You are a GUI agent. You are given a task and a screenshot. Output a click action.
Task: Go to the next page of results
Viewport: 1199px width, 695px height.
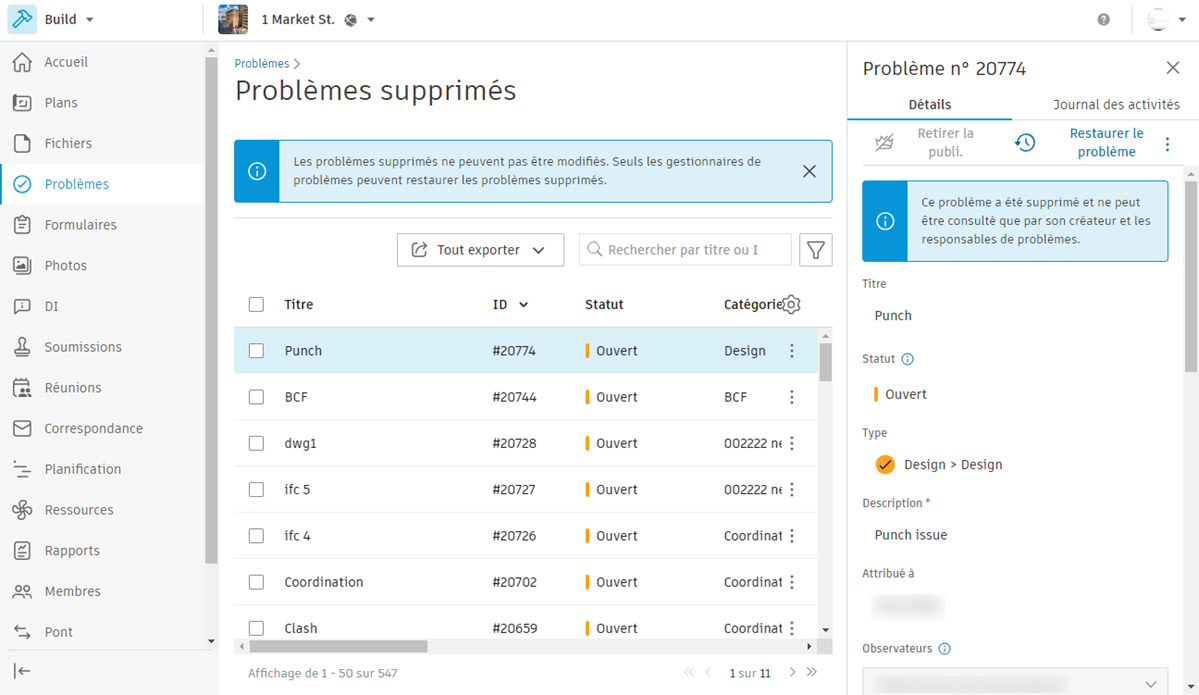[792, 673]
